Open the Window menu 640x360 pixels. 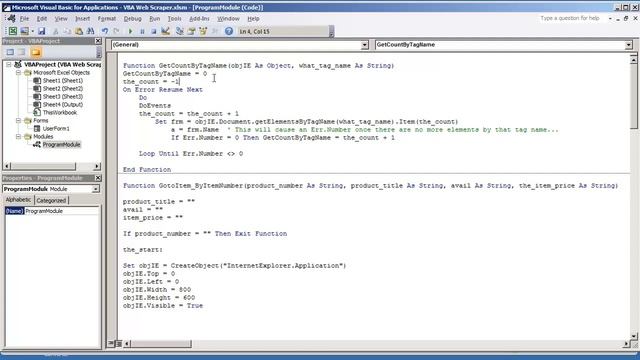click(228, 19)
